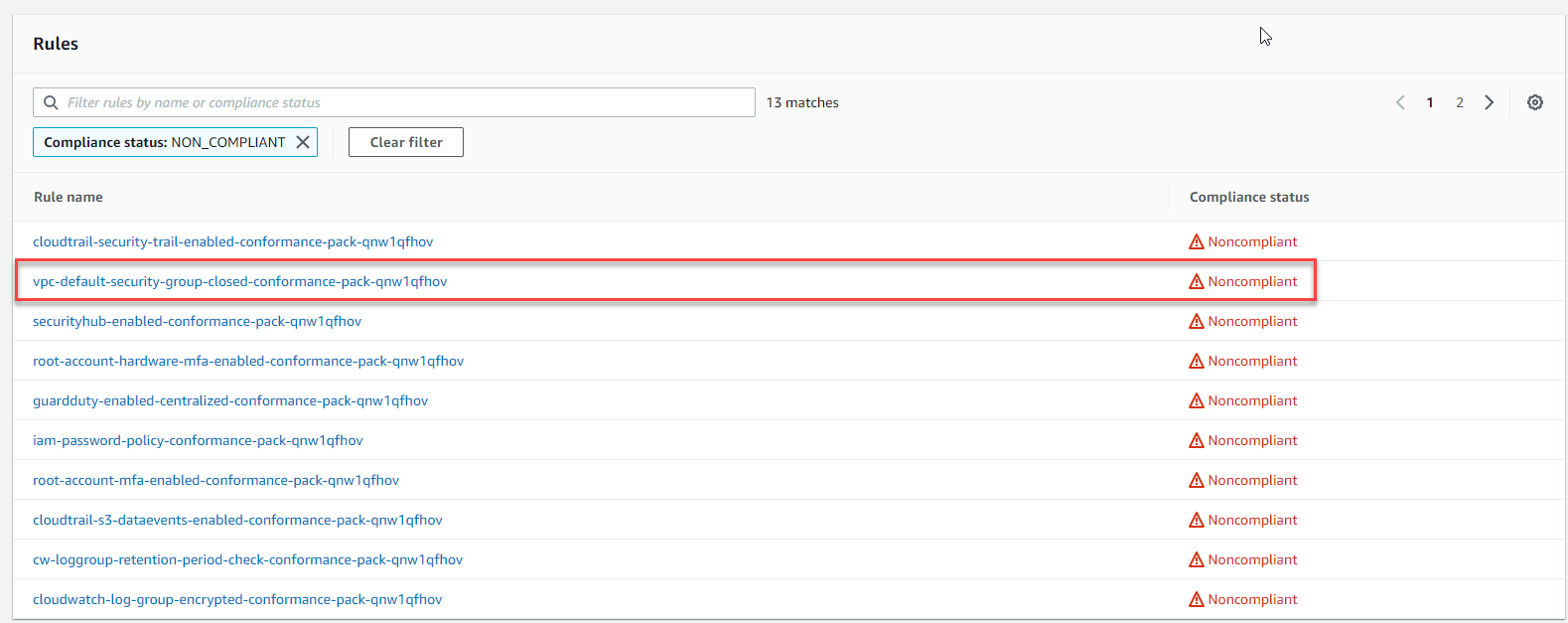Open cloudwatch-log-group-encrypted rule link
Screen dimensions: 1568x623
tap(237, 599)
